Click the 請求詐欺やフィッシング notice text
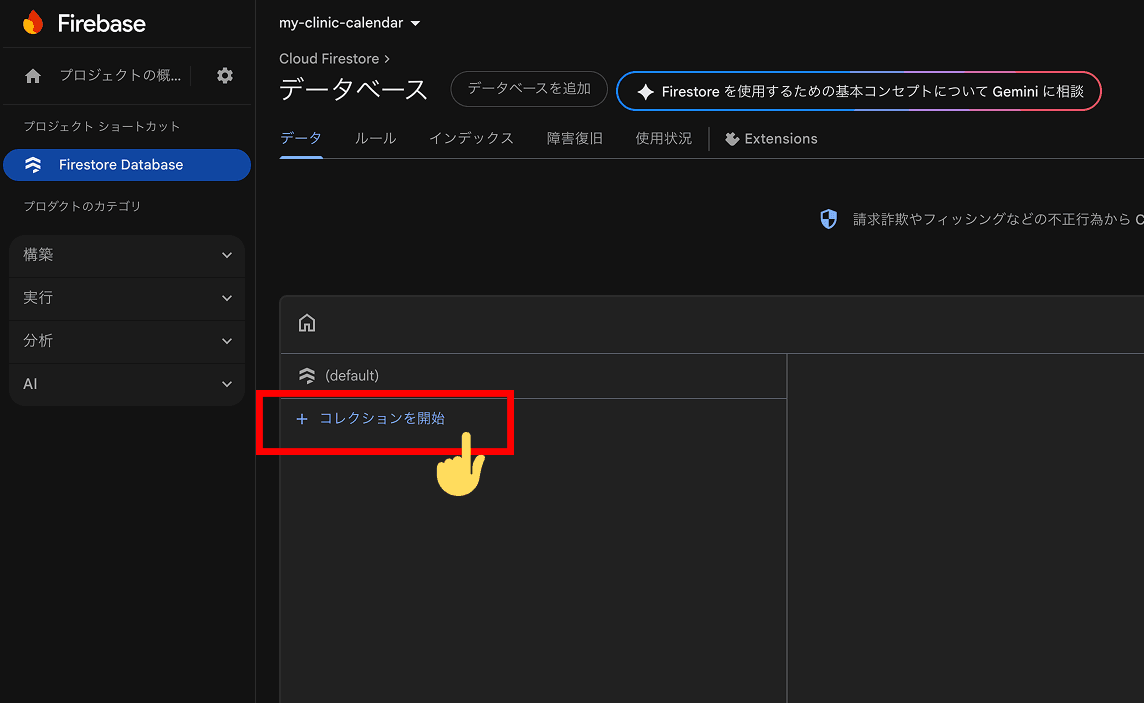Image resolution: width=1144 pixels, height=703 pixels. (x=998, y=220)
